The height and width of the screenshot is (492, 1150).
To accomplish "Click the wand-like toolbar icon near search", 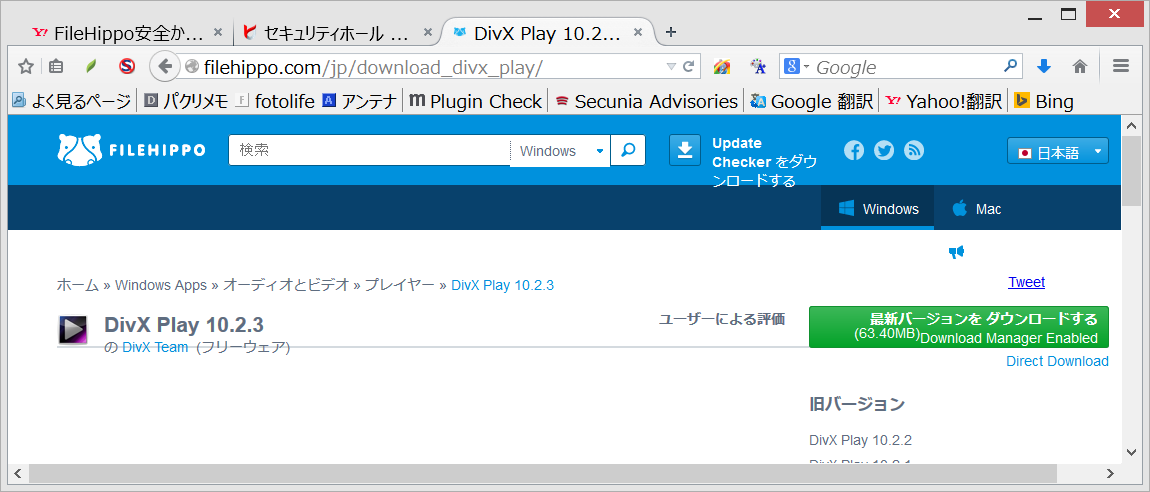I will pos(758,67).
